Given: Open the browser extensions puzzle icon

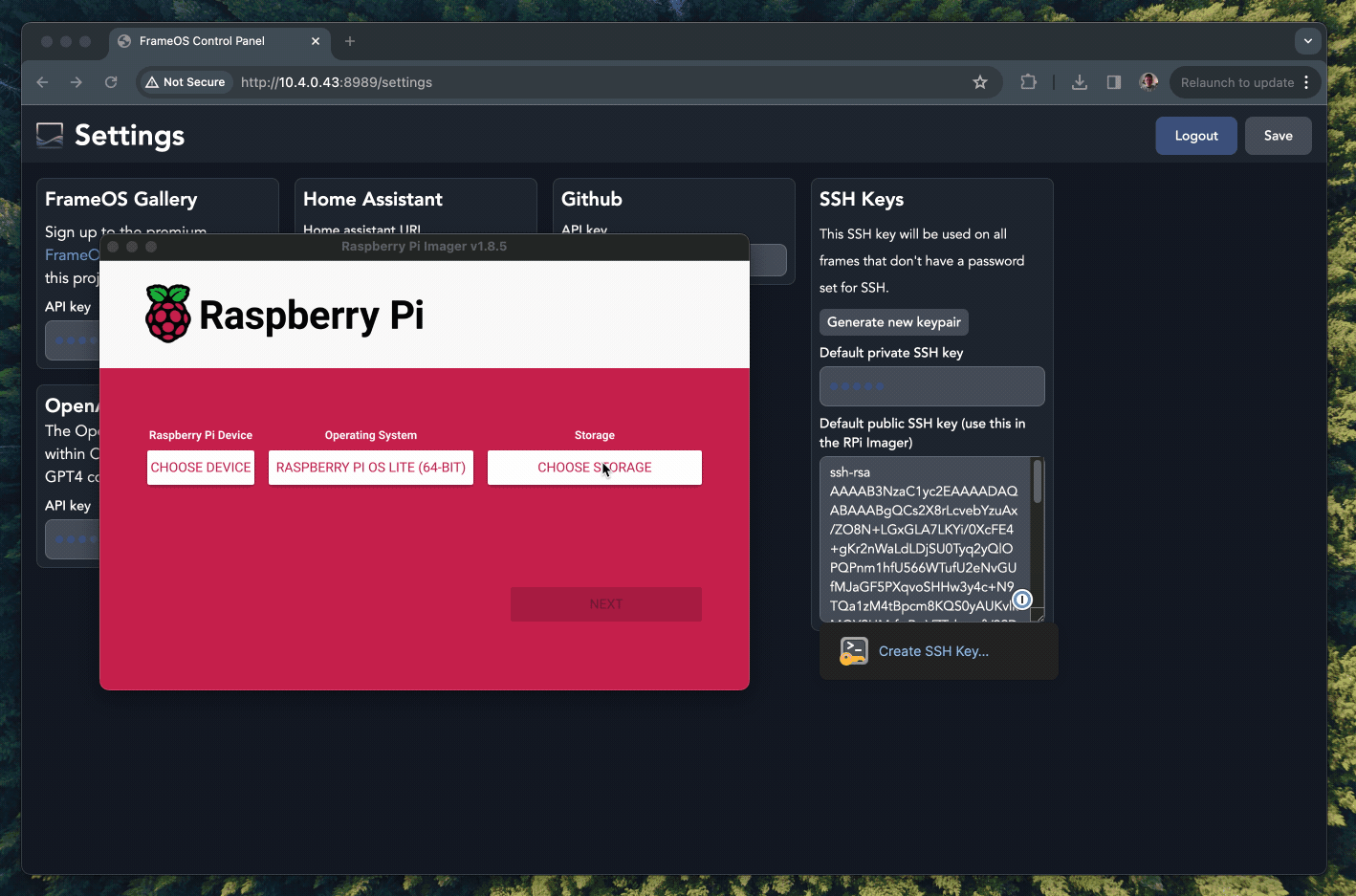Looking at the screenshot, I should pos(1028,82).
